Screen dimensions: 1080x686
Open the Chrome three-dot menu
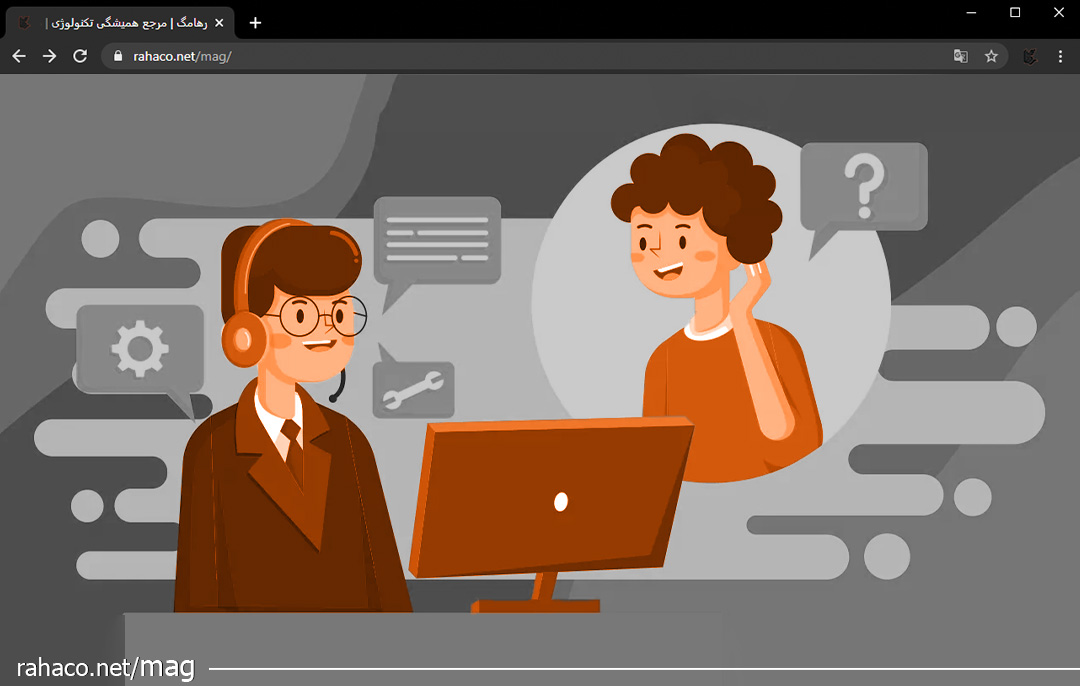coord(1061,57)
